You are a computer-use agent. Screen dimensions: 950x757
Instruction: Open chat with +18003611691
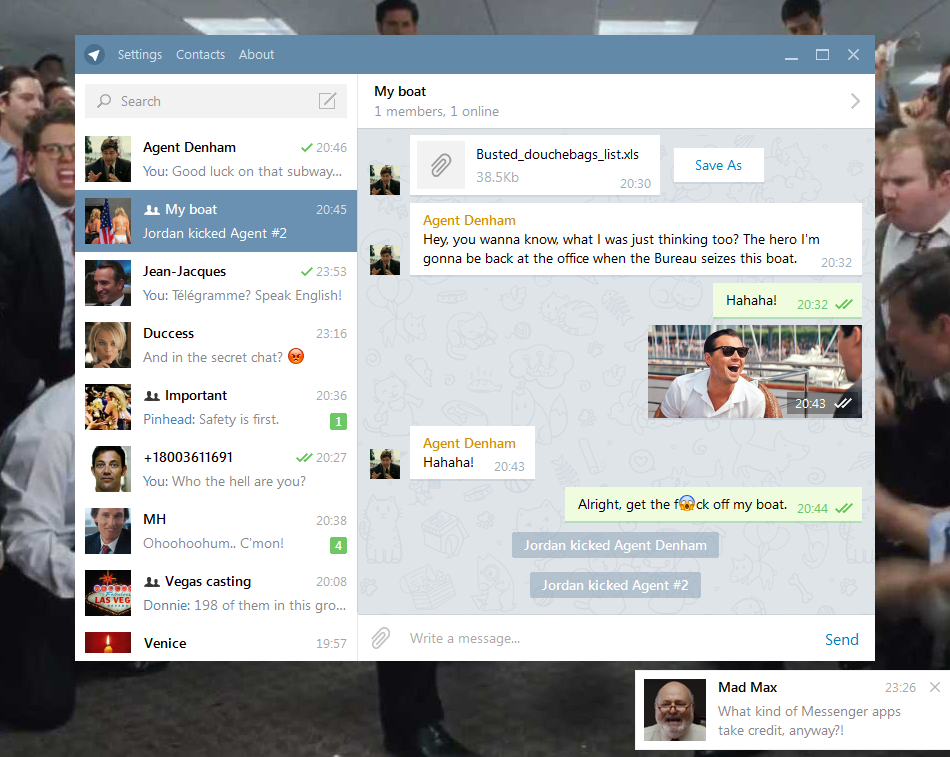216,469
